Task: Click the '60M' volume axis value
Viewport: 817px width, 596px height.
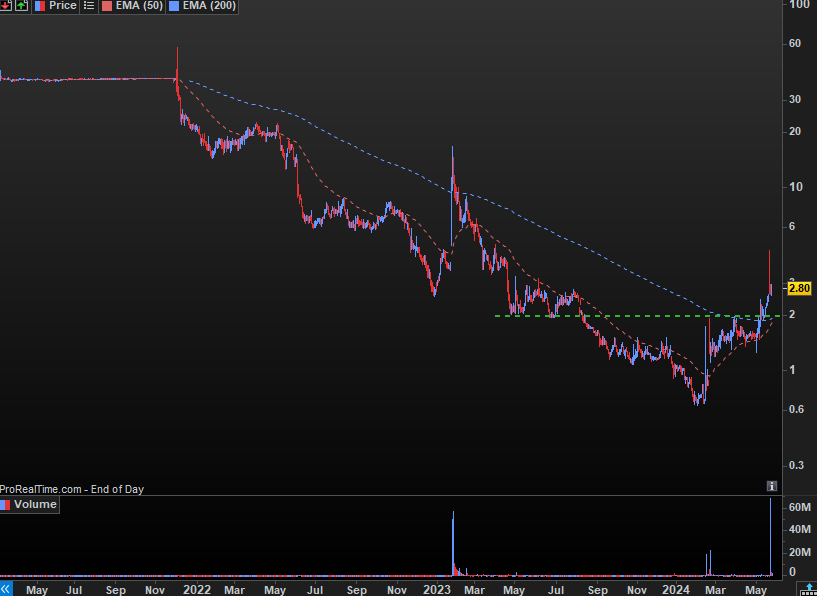Action: (799, 507)
